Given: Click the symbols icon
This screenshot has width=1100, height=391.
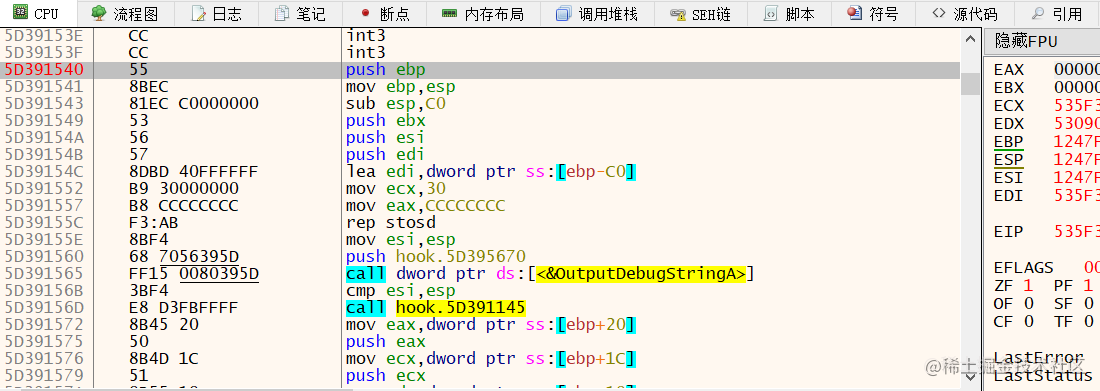Looking at the screenshot, I should pos(854,13).
